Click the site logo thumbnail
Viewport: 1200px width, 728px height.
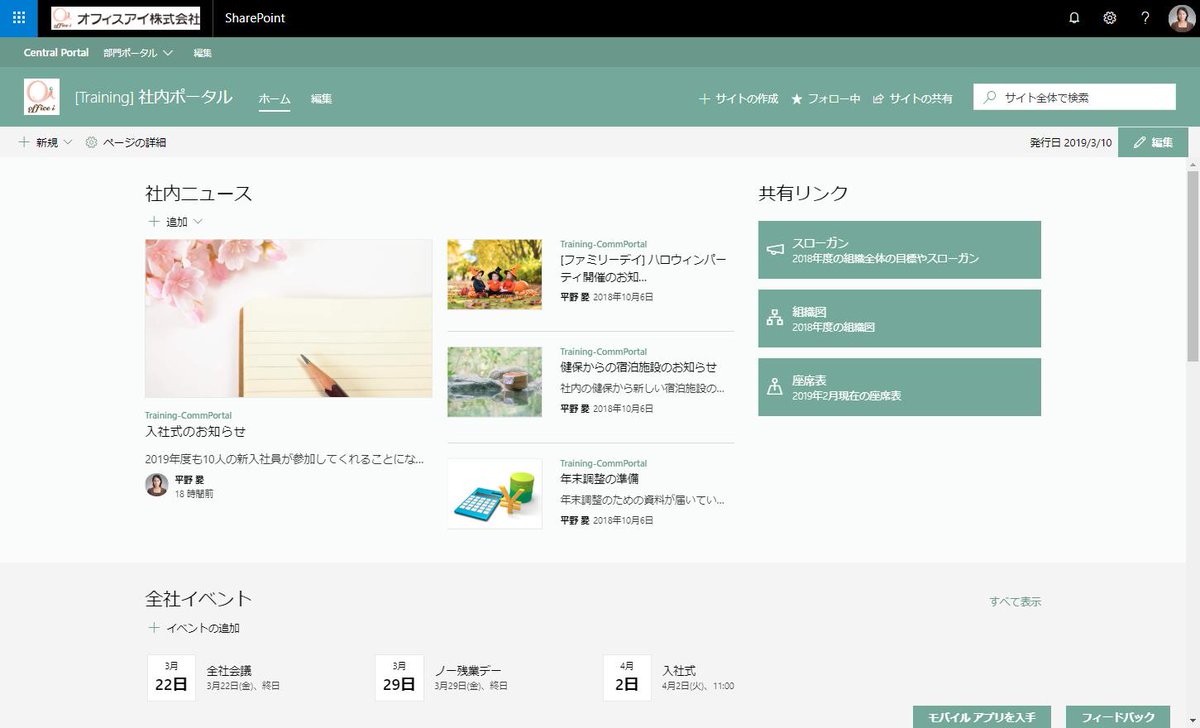click(42, 97)
